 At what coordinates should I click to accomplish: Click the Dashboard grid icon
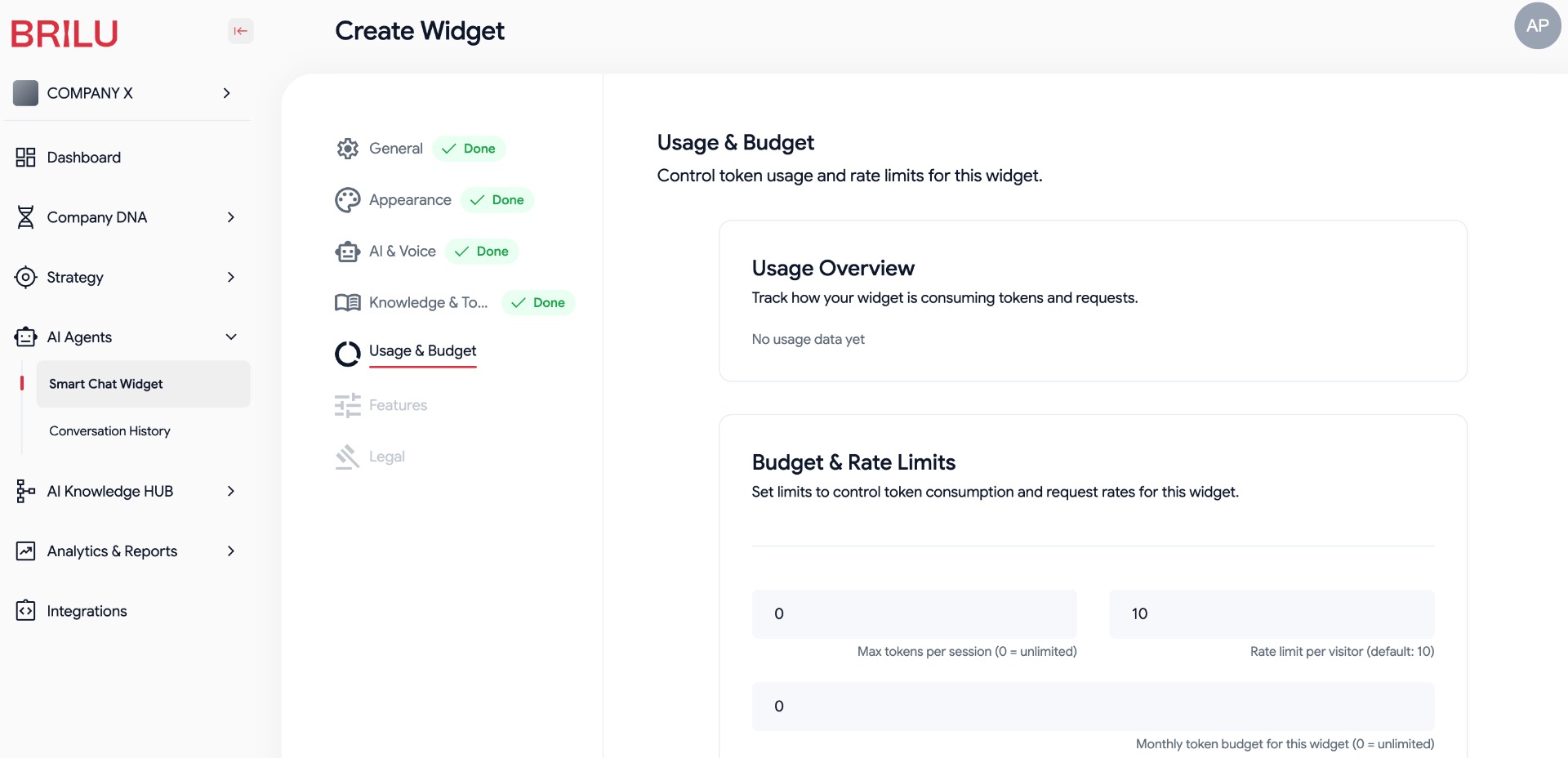click(x=25, y=158)
